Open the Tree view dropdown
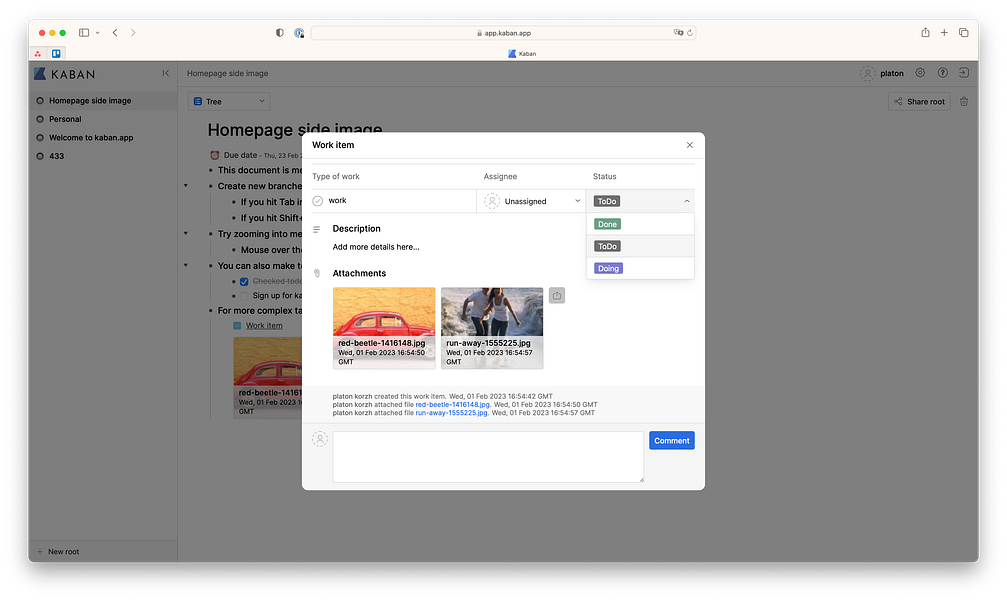1007x600 pixels. 229,101
